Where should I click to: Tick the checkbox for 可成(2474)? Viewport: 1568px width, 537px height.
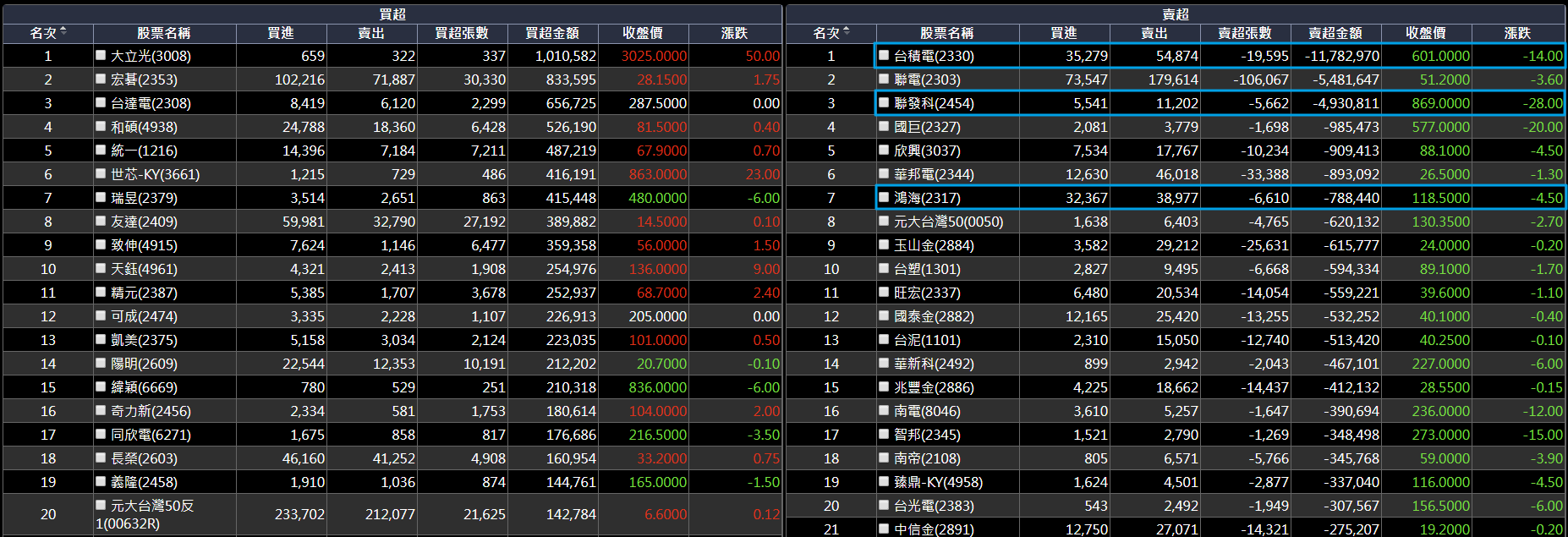click(x=101, y=315)
